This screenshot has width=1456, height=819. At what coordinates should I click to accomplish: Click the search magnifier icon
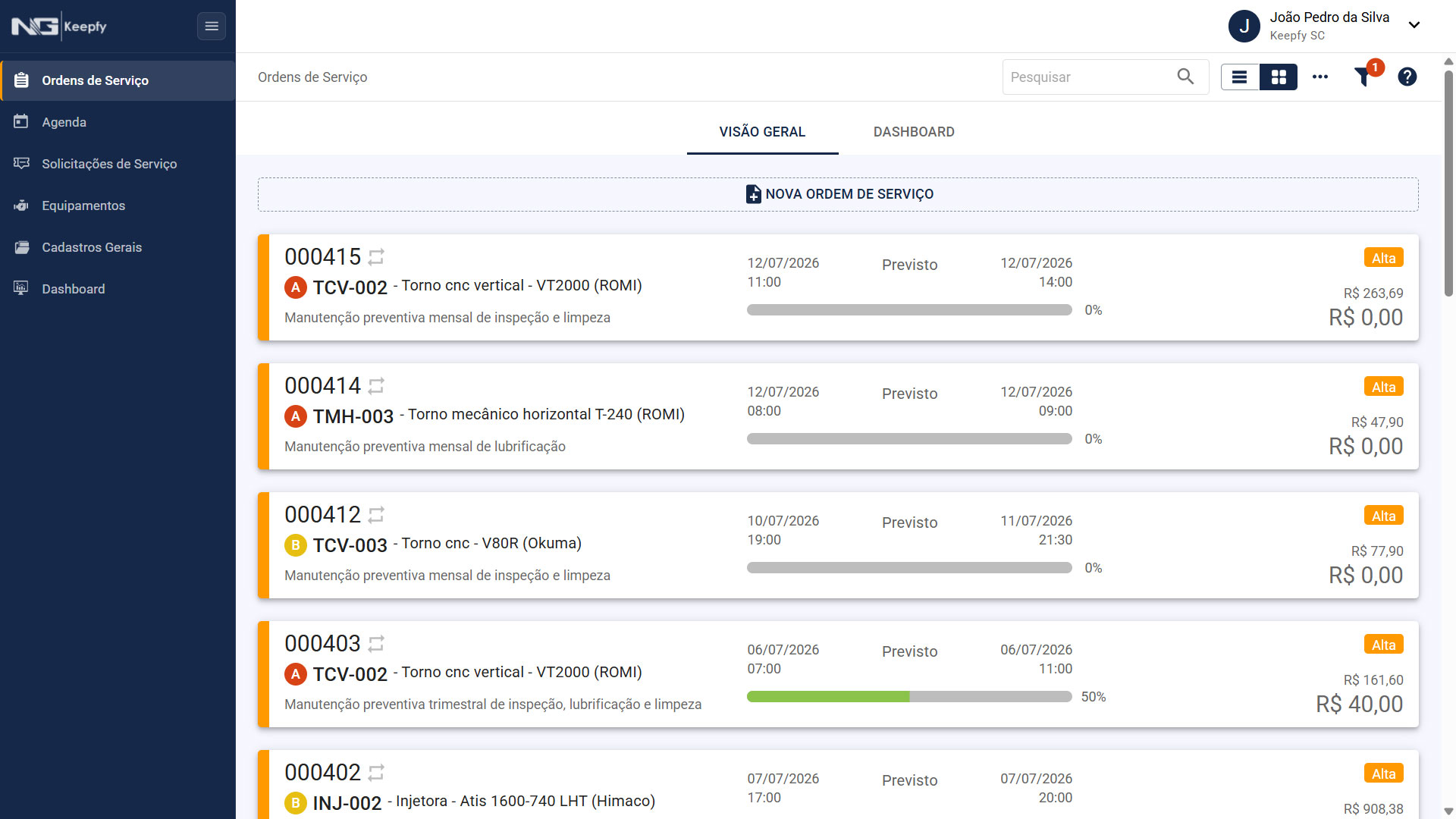click(x=1185, y=77)
